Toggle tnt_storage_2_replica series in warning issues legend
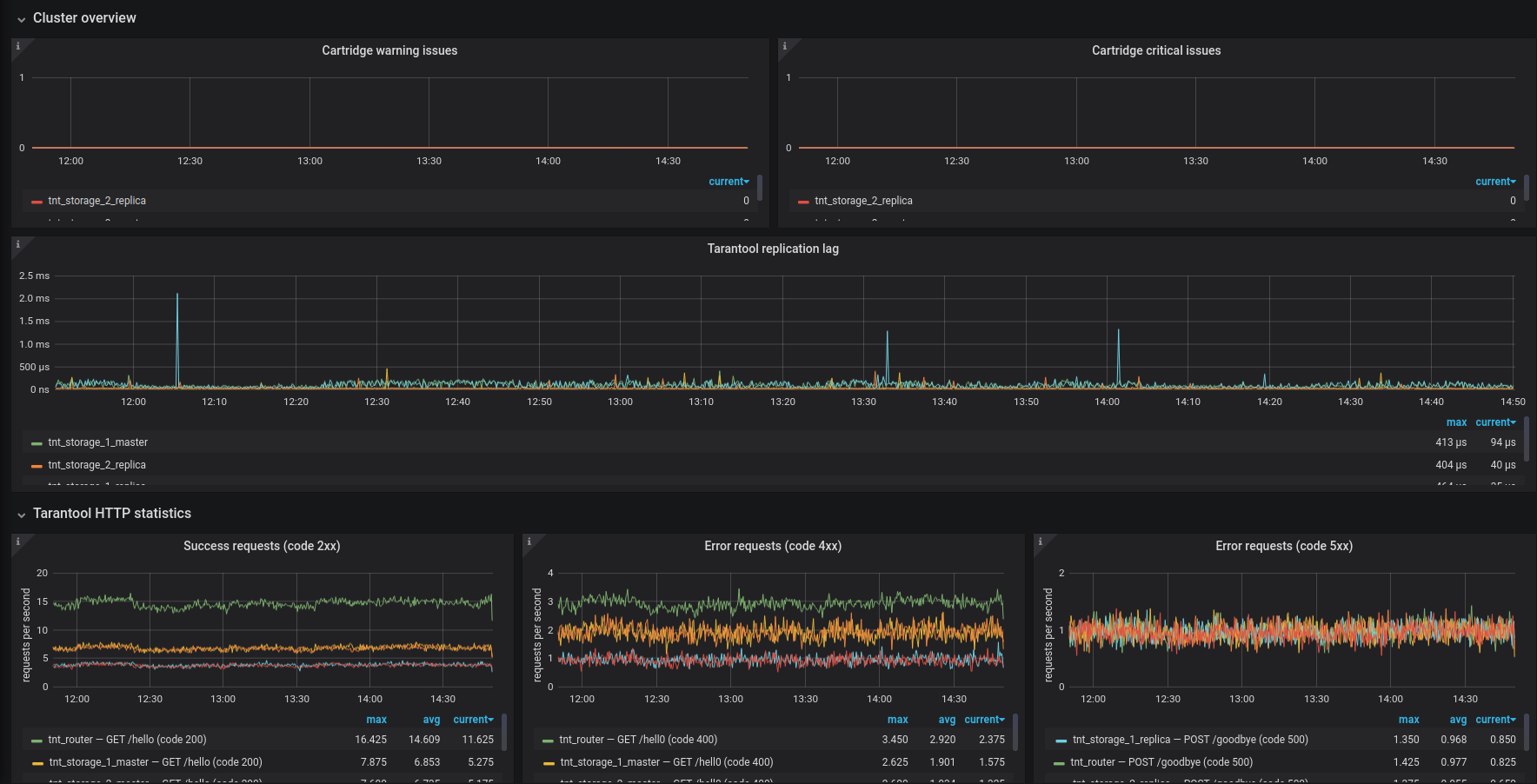Image resolution: width=1537 pixels, height=784 pixels. (x=96, y=201)
